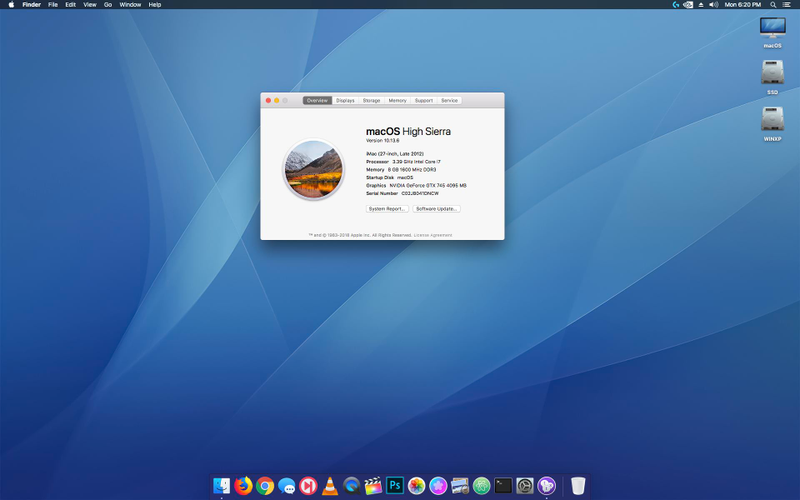
Task: Click the macOS High Sierra title
Action: click(x=408, y=131)
